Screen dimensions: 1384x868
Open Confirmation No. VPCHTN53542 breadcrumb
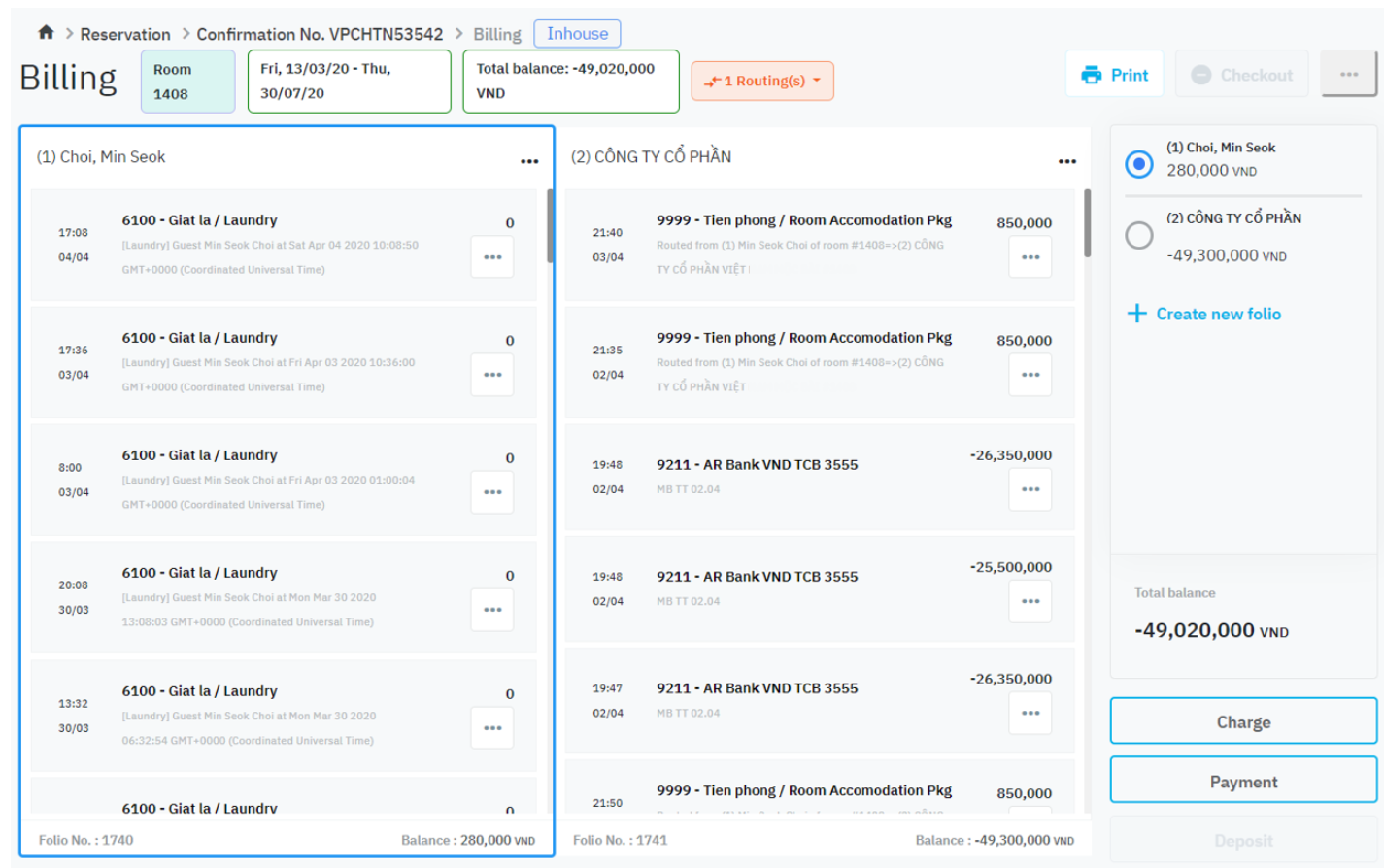point(320,34)
